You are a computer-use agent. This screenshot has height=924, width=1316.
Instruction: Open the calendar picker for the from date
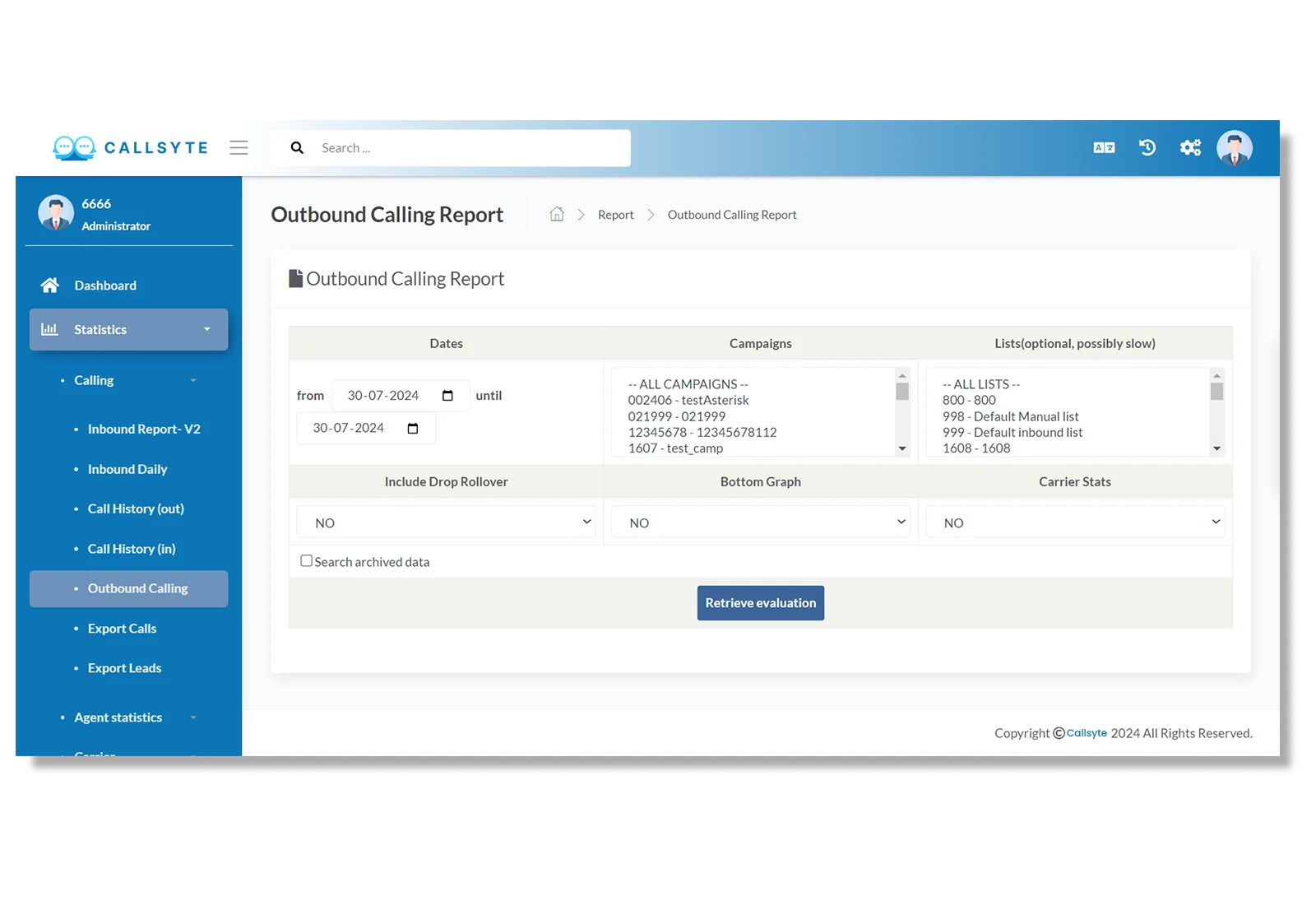click(x=449, y=395)
